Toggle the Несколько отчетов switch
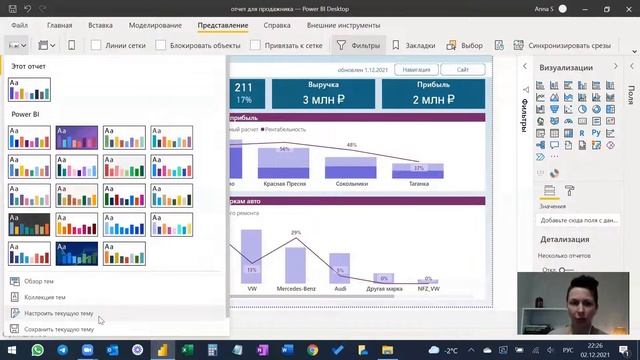 pos(566,270)
